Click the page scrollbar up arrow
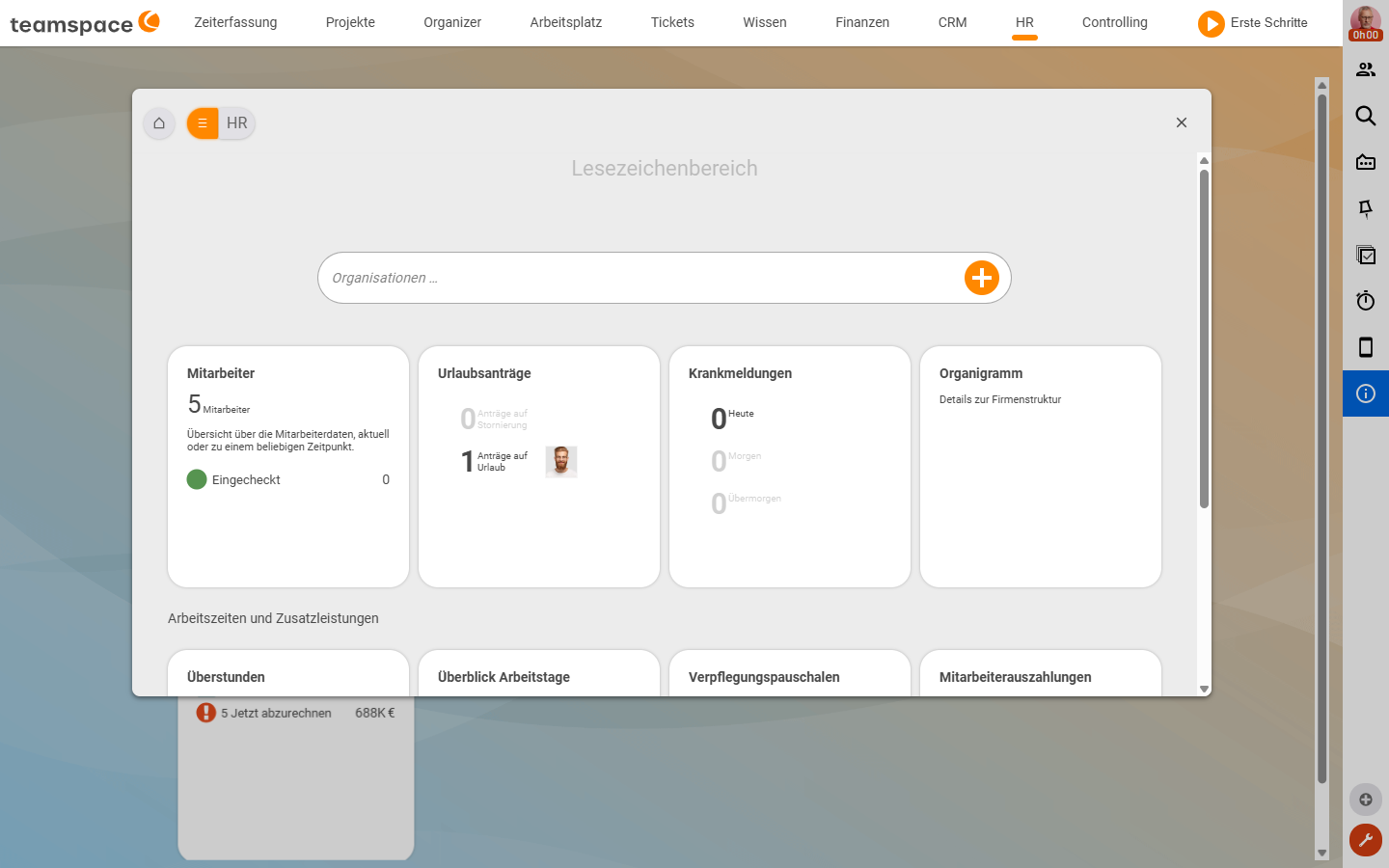The width and height of the screenshot is (1389, 868). (x=1322, y=85)
